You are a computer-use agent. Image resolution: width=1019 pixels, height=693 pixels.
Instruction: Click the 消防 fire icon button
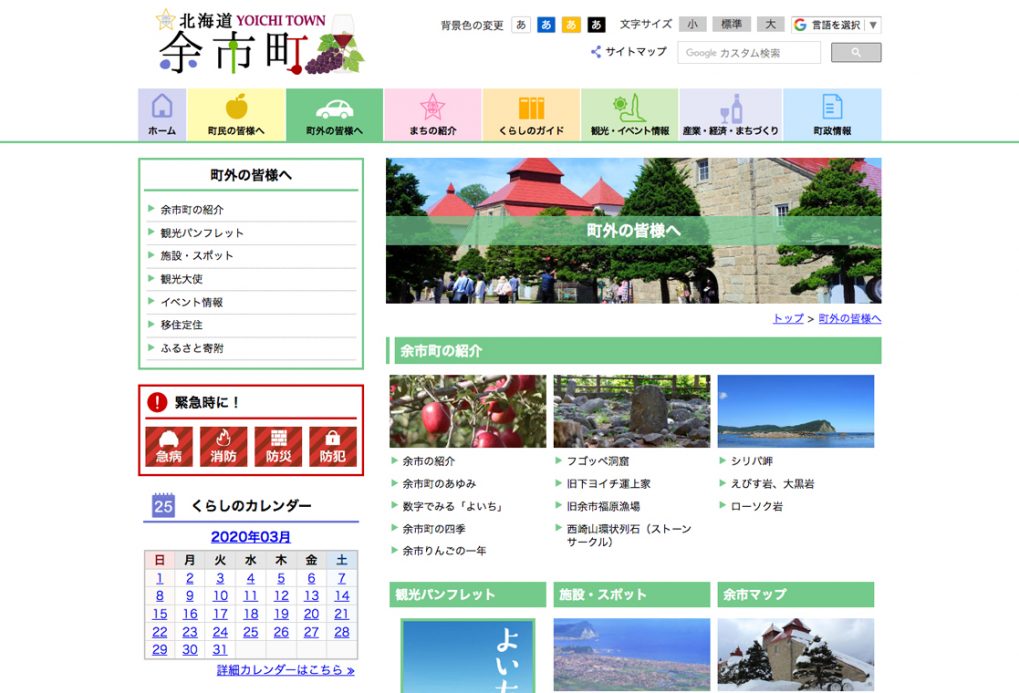tap(223, 446)
